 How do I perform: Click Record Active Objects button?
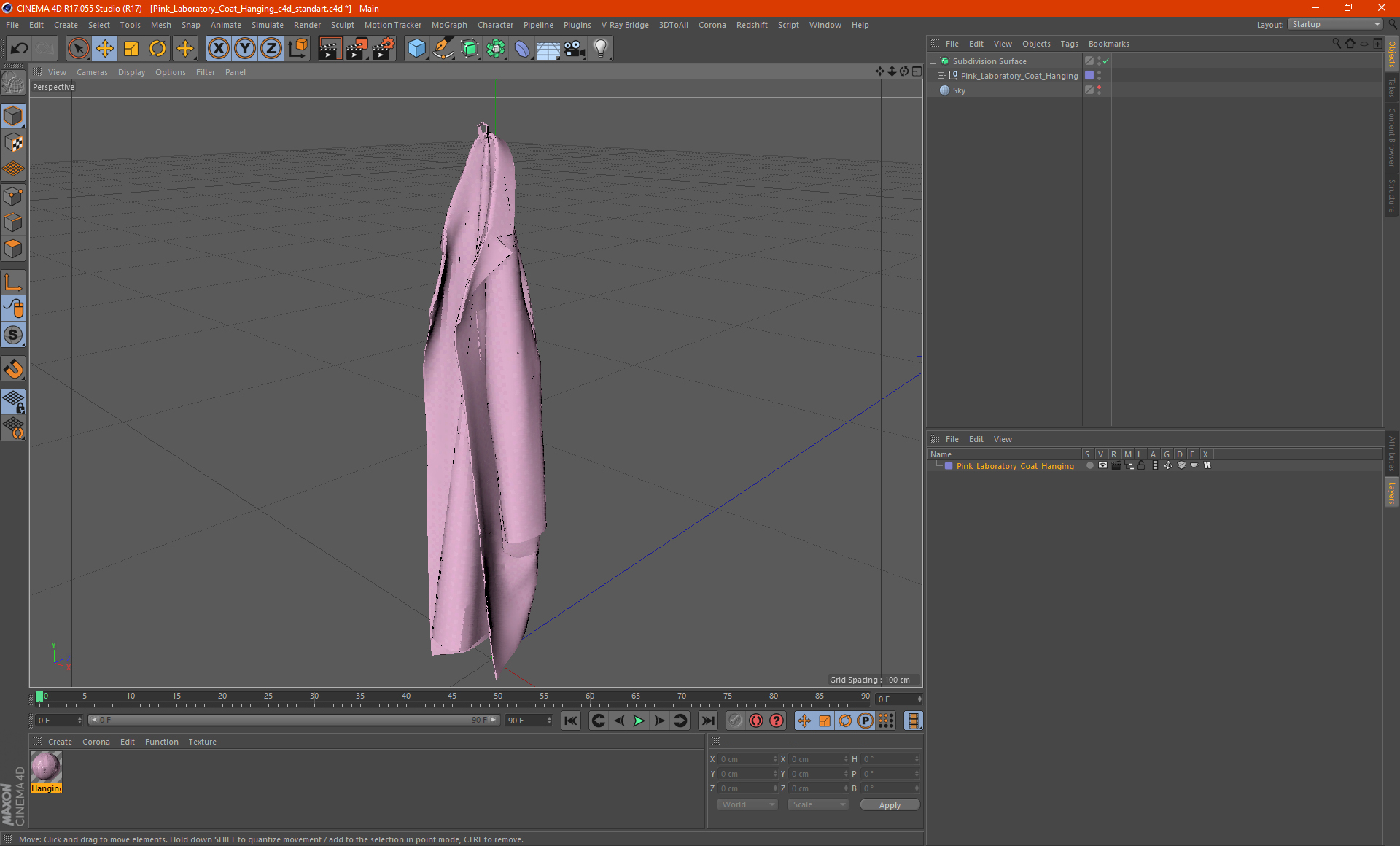tap(735, 721)
